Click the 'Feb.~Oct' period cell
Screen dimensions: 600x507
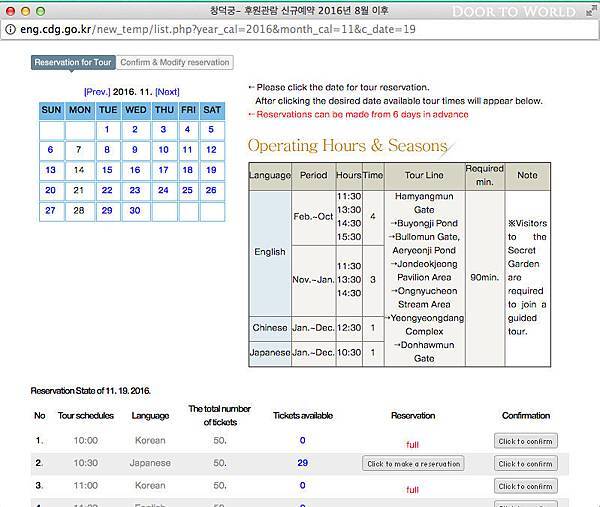tap(313, 217)
